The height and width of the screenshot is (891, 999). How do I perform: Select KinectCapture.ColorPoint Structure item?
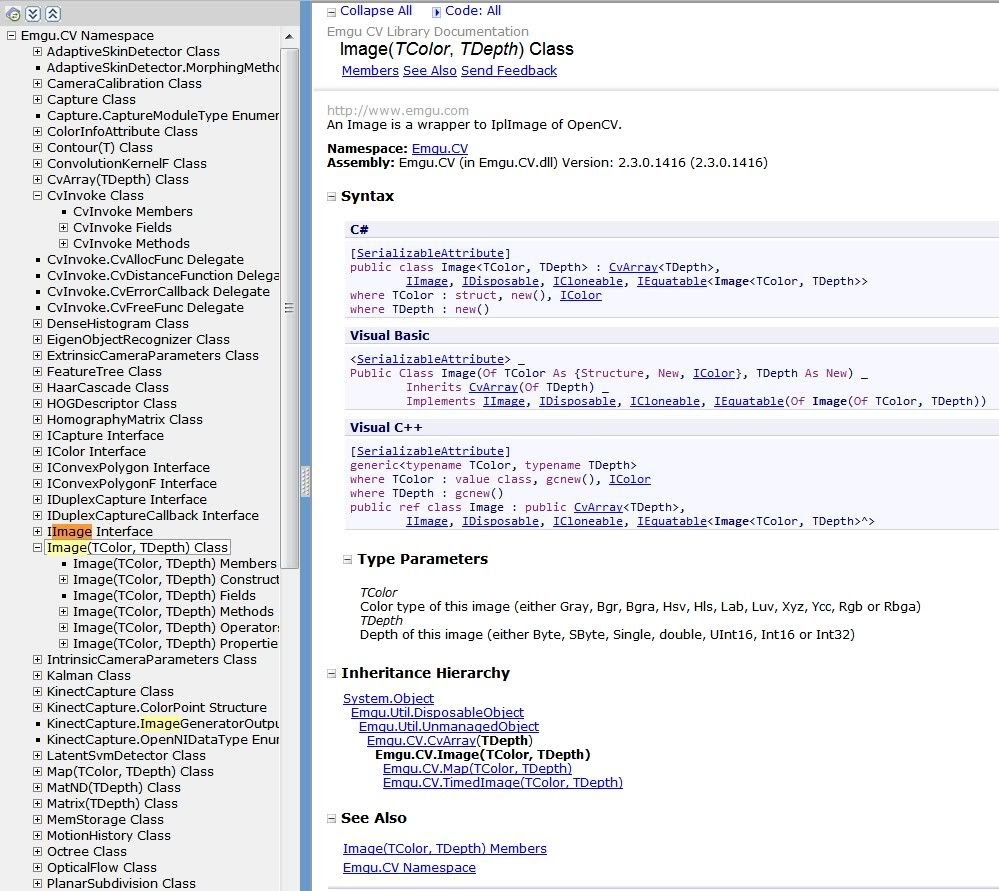(x=157, y=708)
